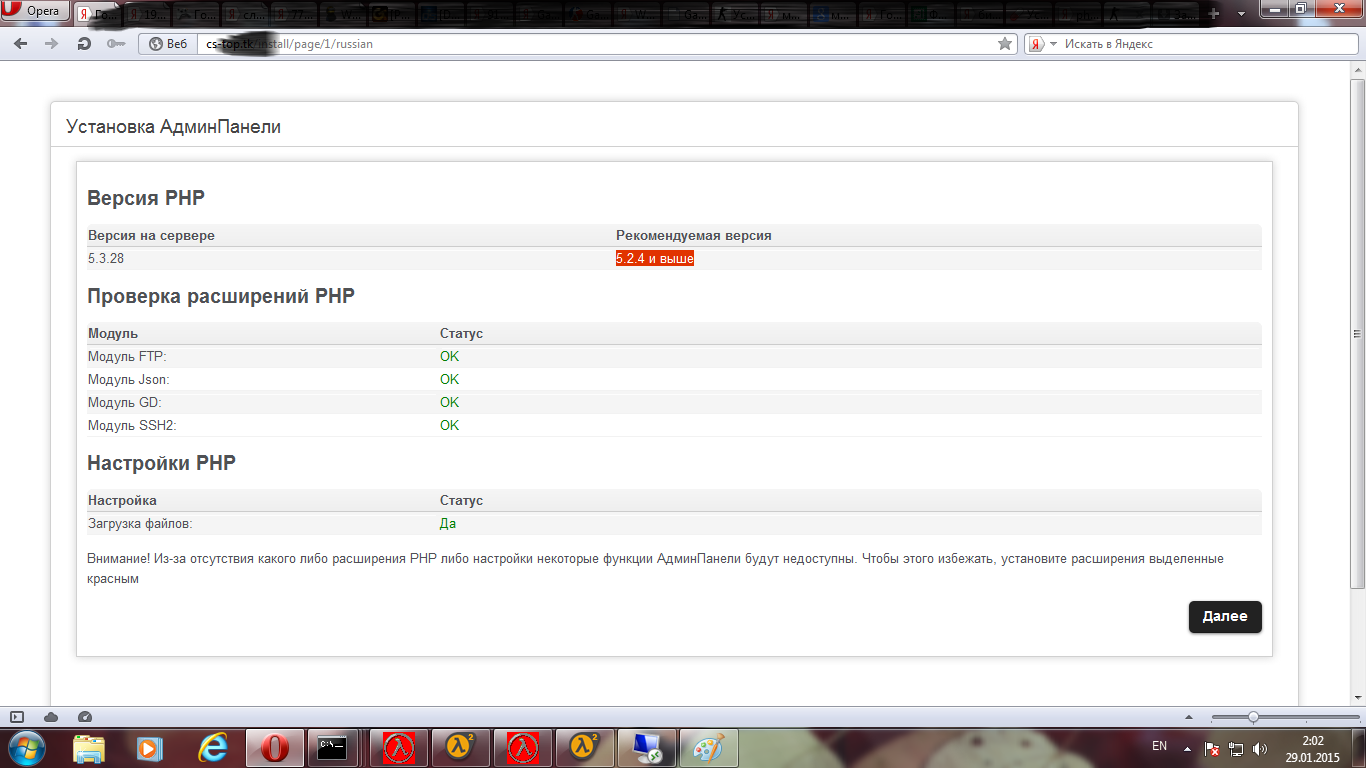1366x768 pixels.
Task: Toggle Opera Turbo in the status bar
Action: click(x=85, y=717)
